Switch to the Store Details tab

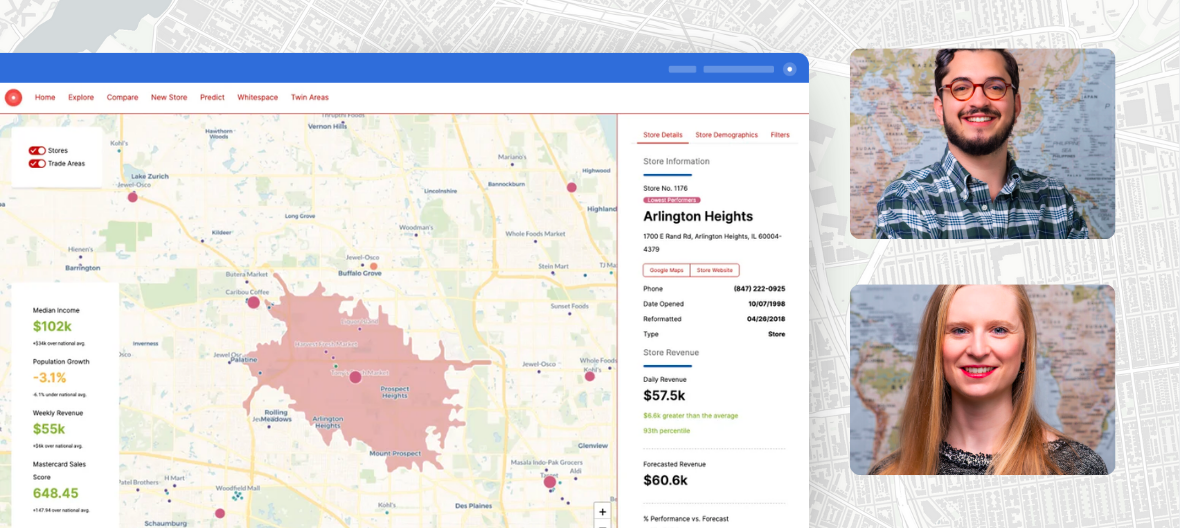pyautogui.click(x=663, y=135)
